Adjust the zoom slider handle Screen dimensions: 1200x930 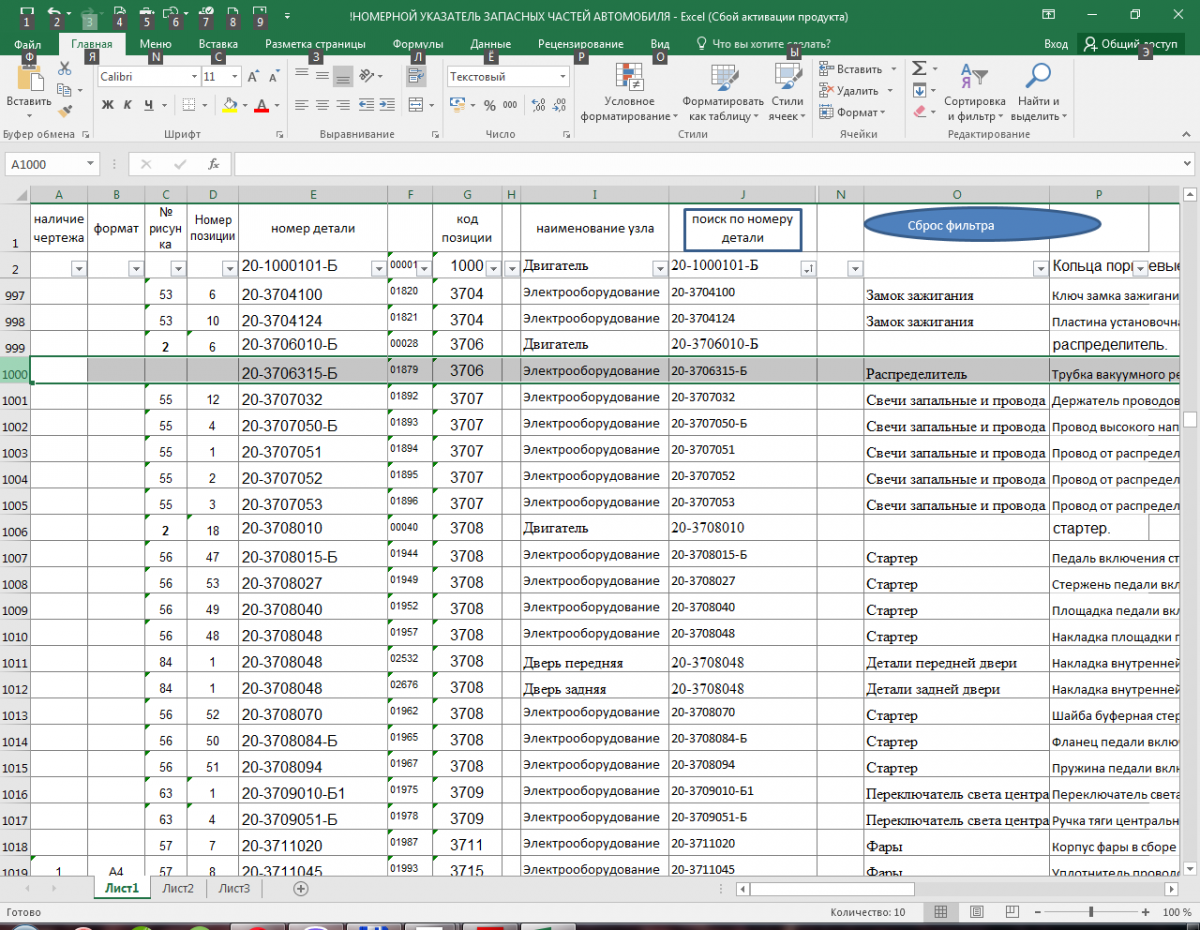click(x=1091, y=912)
